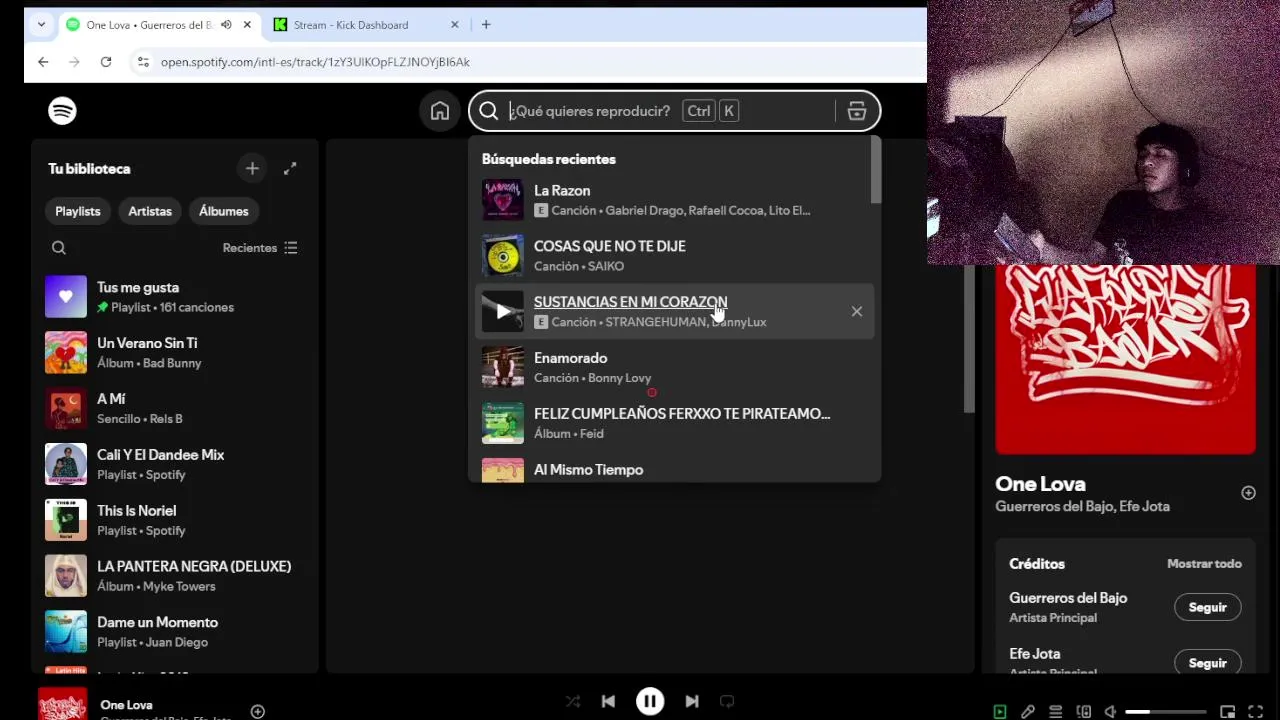Screen dimensions: 1280x720
Task: Remove SUSTANCIAS EN MI CORAZON from recent searches
Action: (x=857, y=311)
